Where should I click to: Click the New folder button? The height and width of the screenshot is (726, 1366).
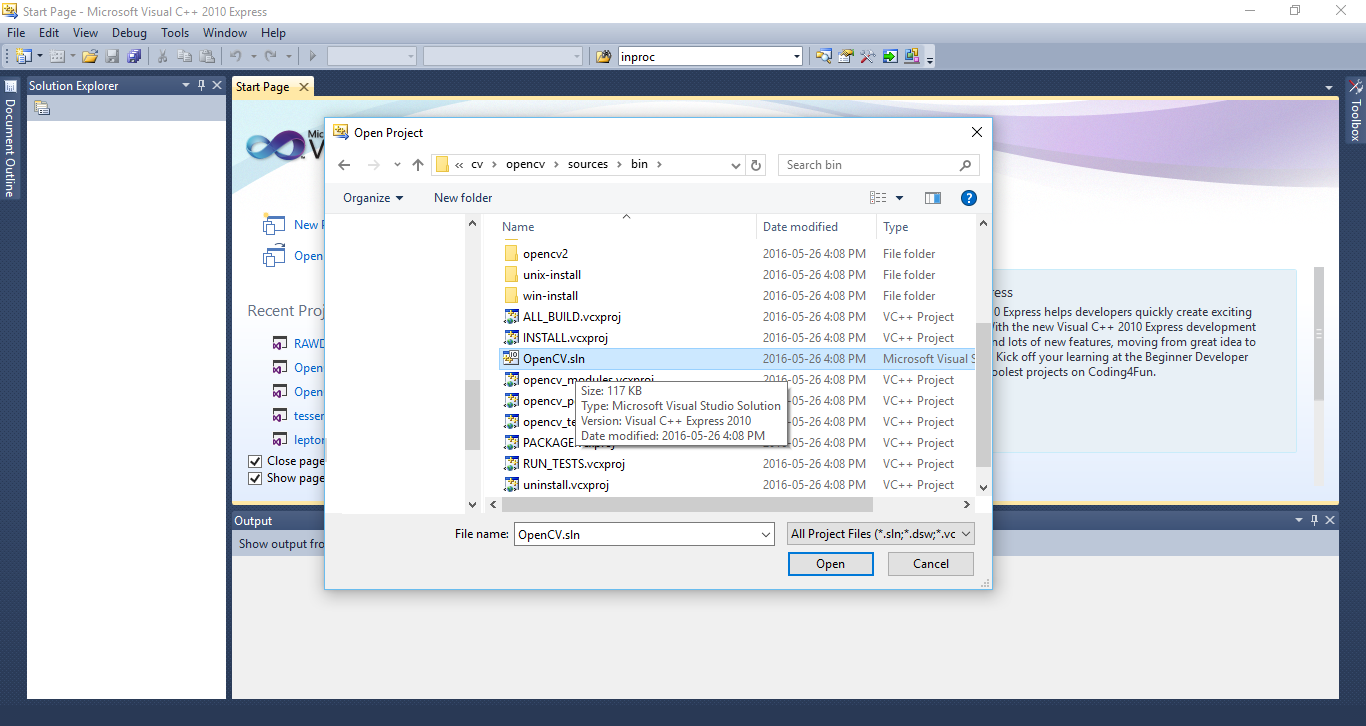click(x=463, y=198)
